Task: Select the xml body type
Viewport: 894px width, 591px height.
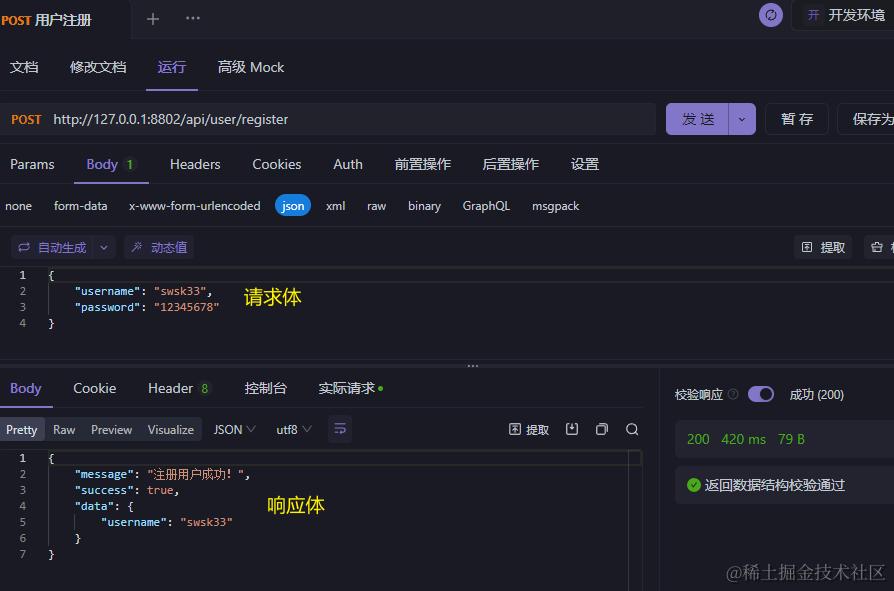Action: [x=335, y=206]
